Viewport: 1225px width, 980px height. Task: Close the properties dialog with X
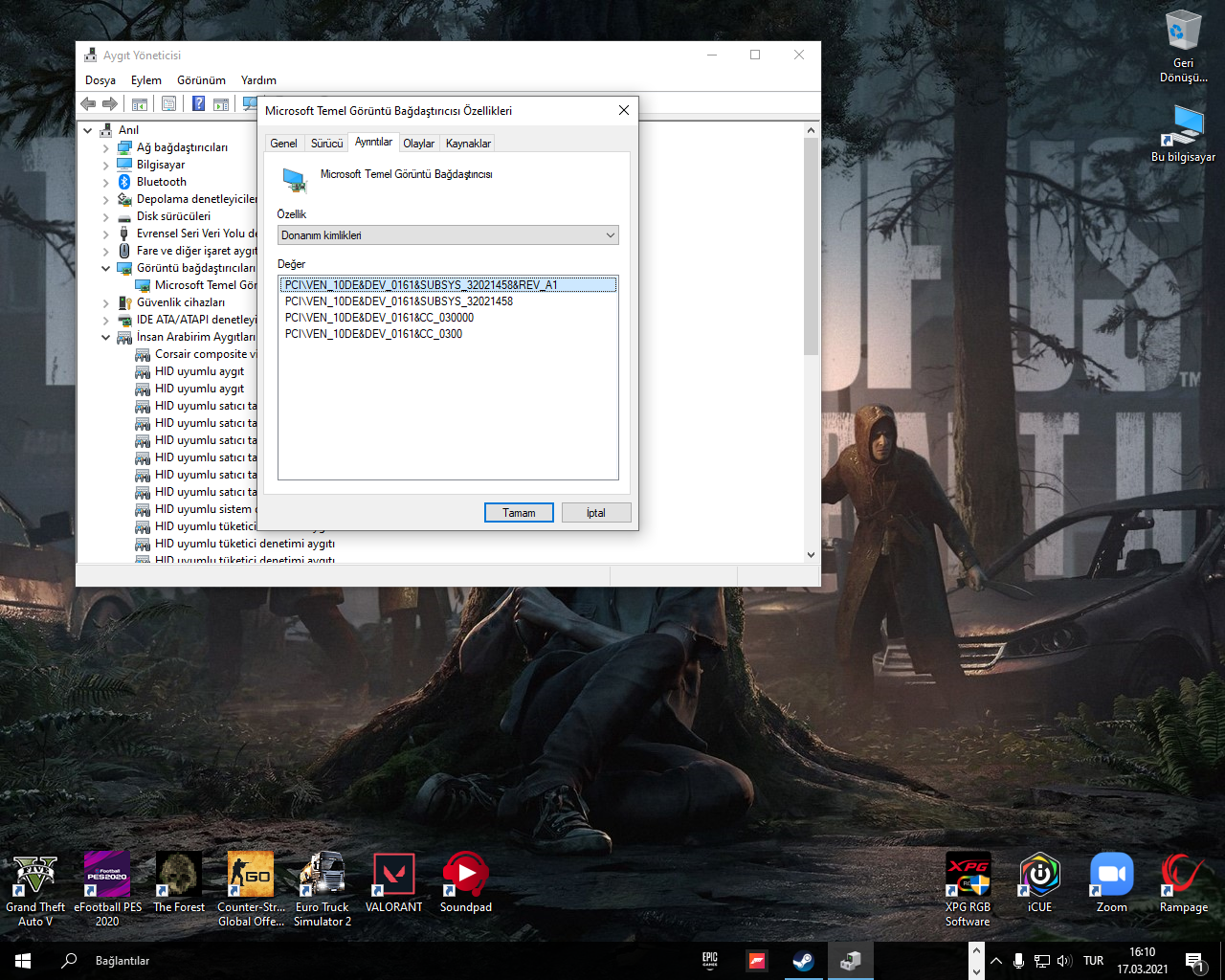point(624,110)
